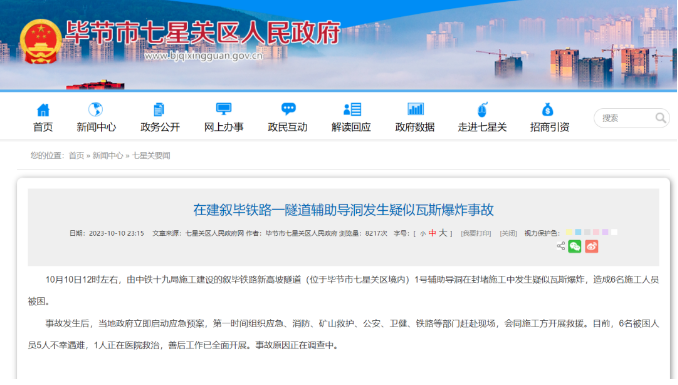Select the pink eye-protection color swatch

click(596, 232)
